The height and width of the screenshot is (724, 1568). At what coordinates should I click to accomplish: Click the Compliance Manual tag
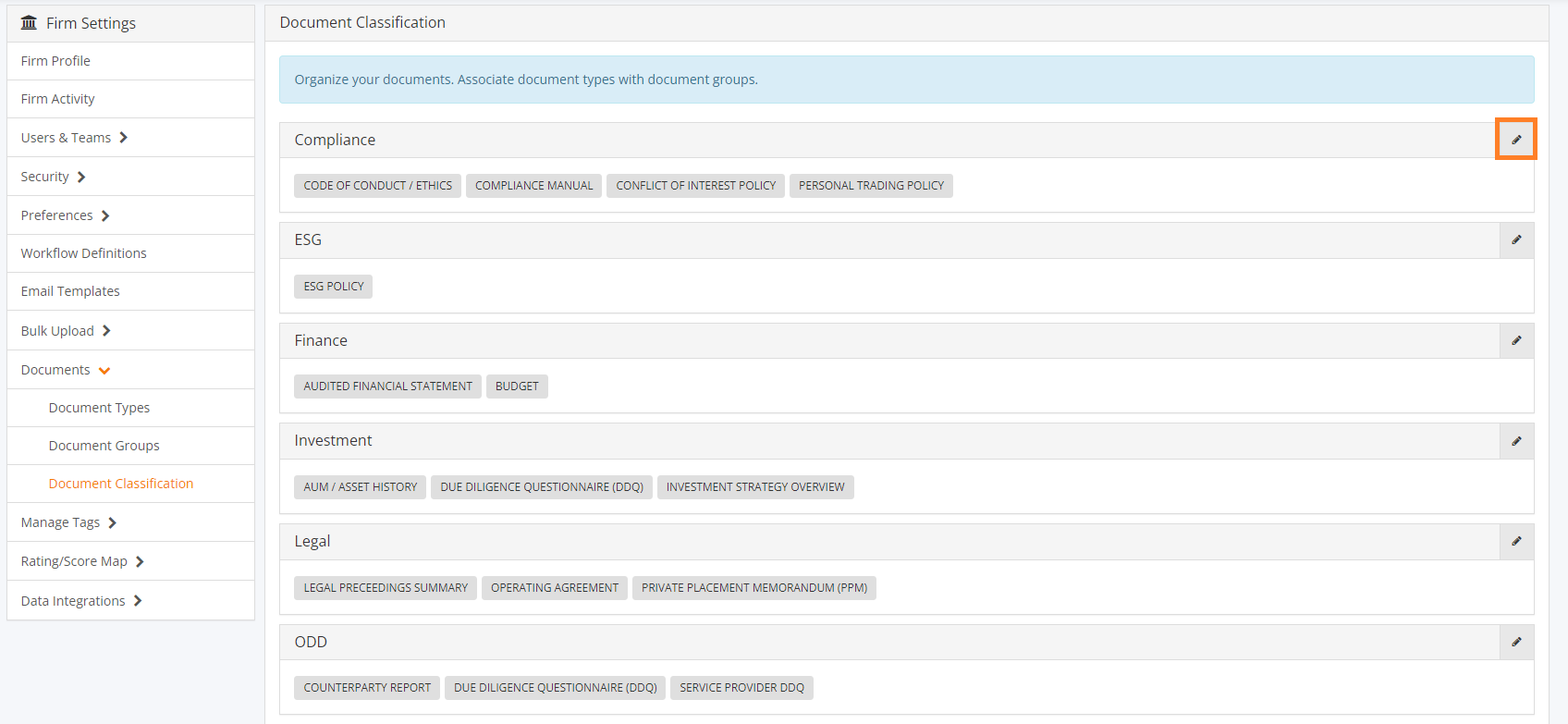tap(534, 186)
